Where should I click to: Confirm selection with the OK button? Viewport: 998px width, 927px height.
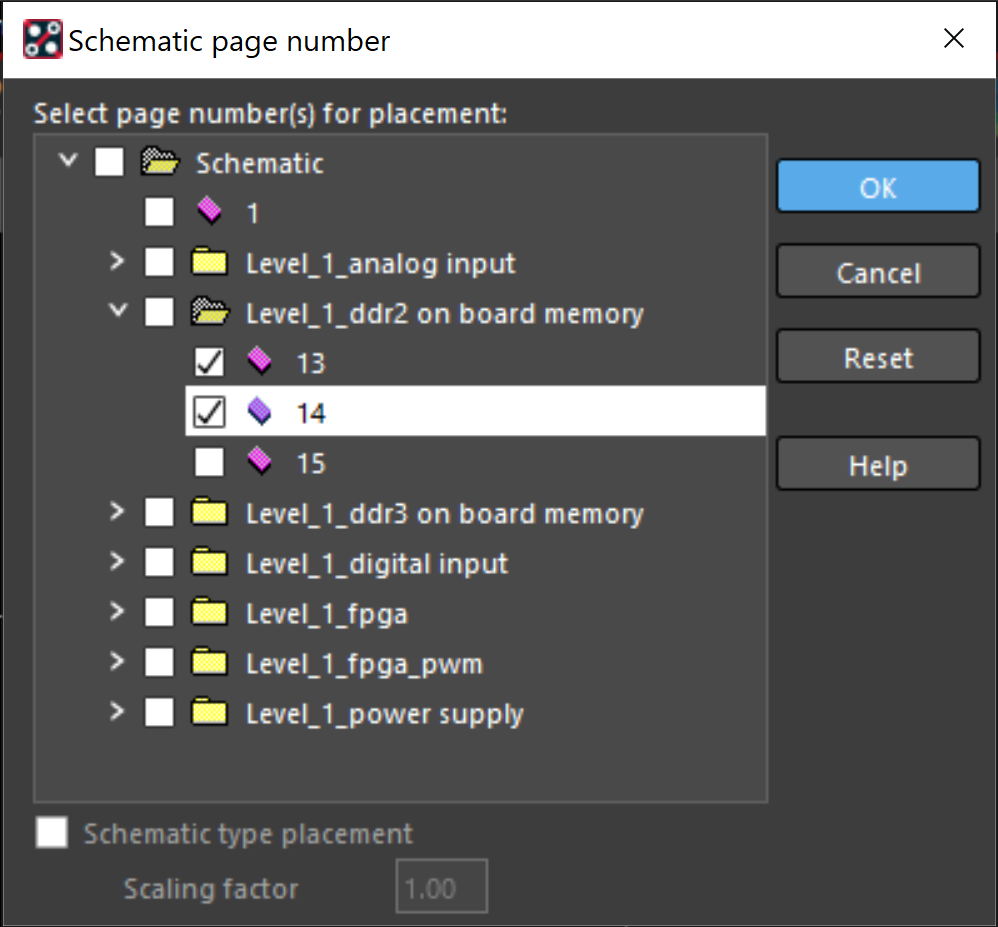[878, 186]
